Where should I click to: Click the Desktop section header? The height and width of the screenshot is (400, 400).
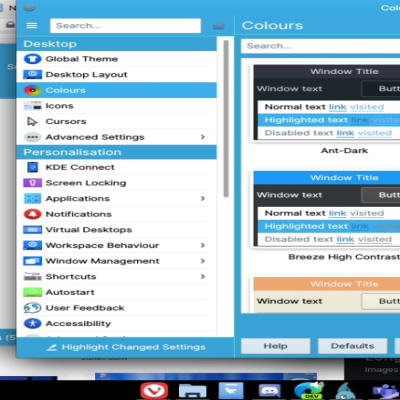(x=116, y=44)
